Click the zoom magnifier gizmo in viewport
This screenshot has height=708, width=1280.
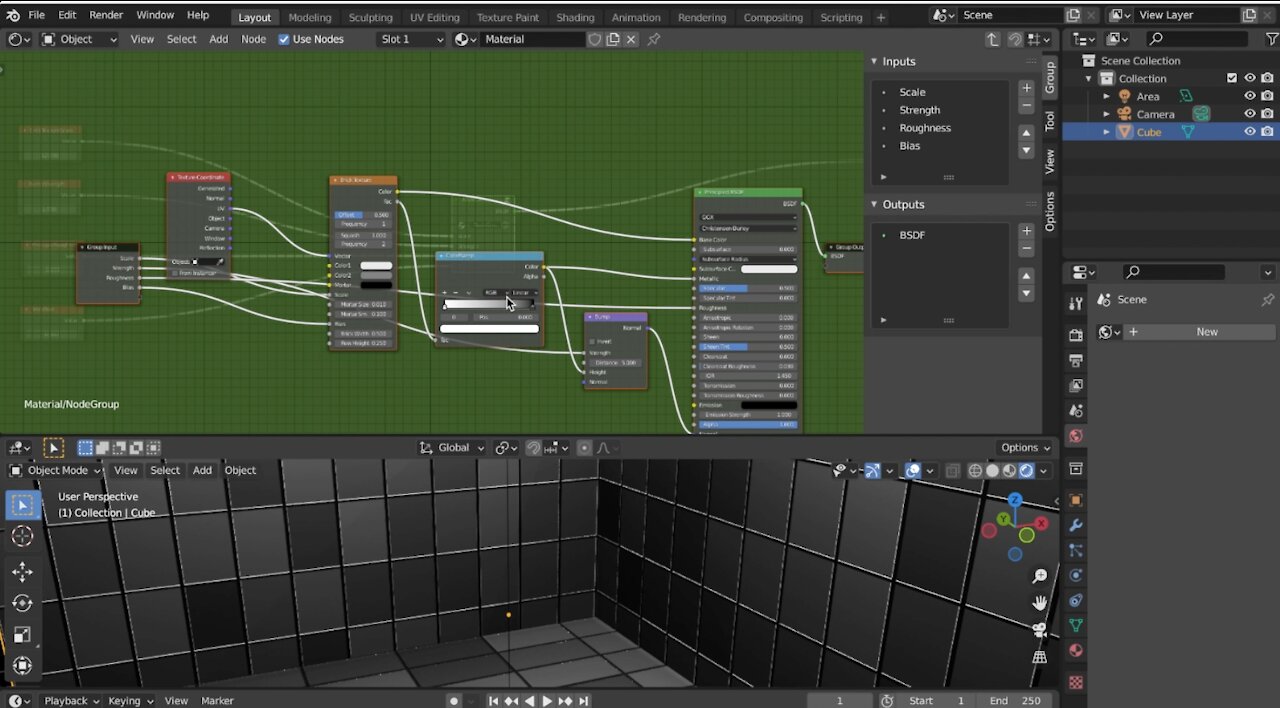1040,576
